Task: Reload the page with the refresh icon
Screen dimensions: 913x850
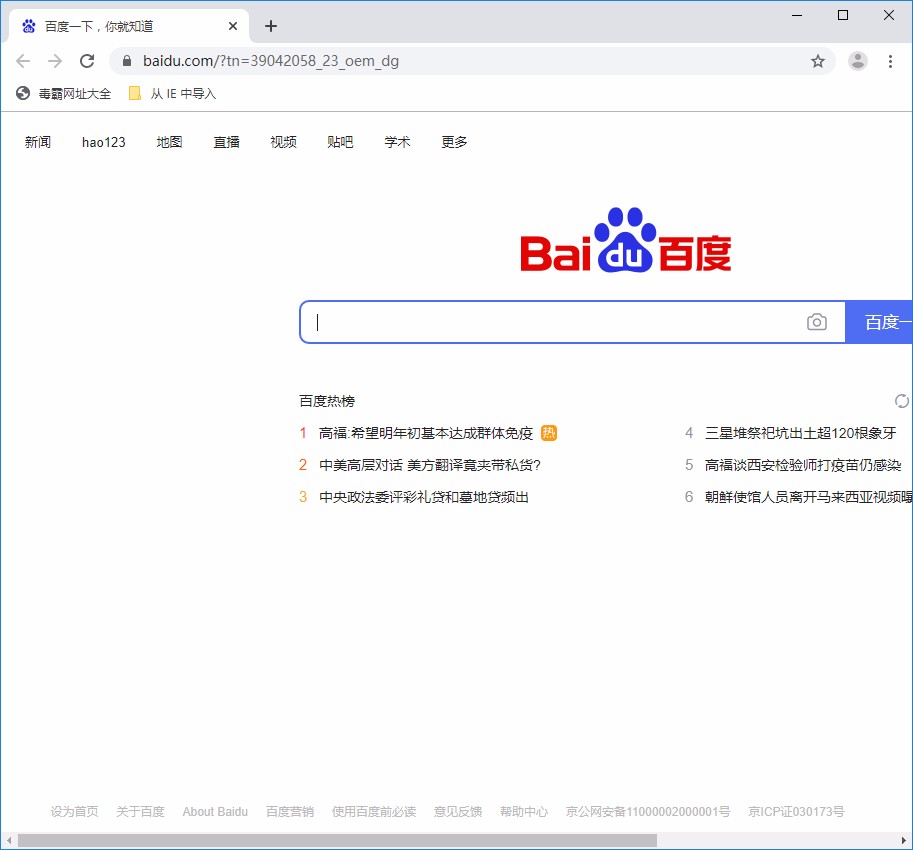Action: (x=87, y=60)
